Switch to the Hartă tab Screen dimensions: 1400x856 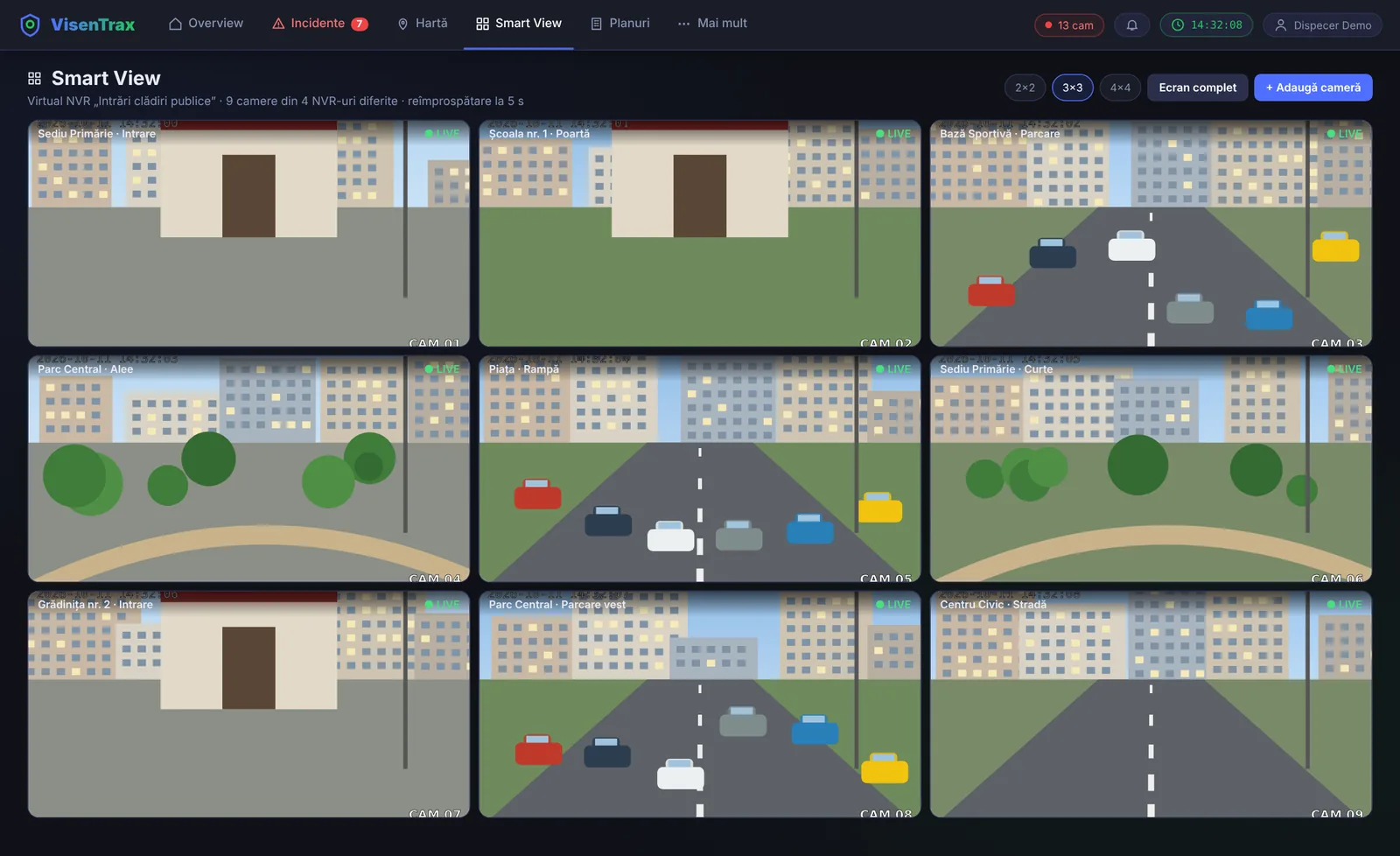click(422, 24)
